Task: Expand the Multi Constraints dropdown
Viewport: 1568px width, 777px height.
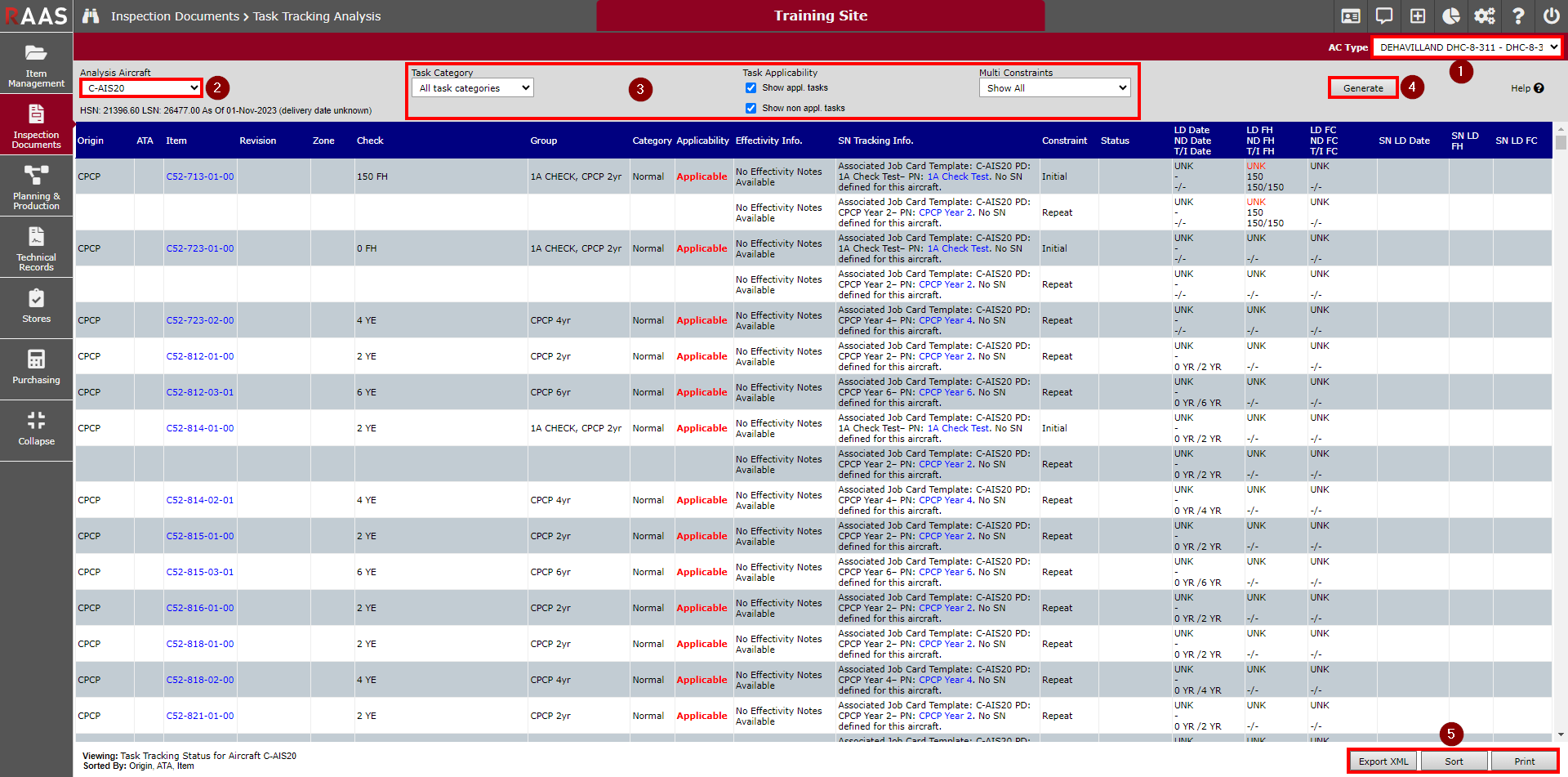Action: pyautogui.click(x=1054, y=88)
